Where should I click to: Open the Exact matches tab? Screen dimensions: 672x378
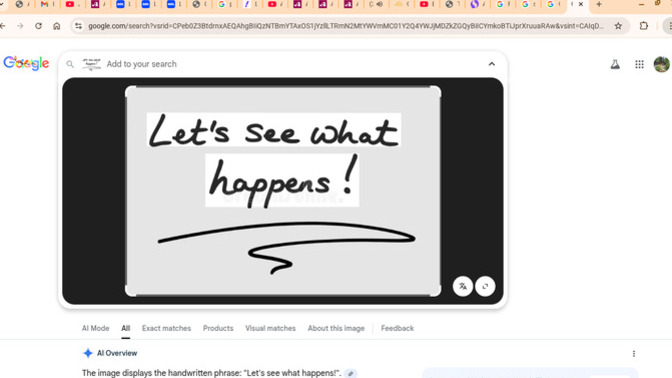tap(166, 328)
